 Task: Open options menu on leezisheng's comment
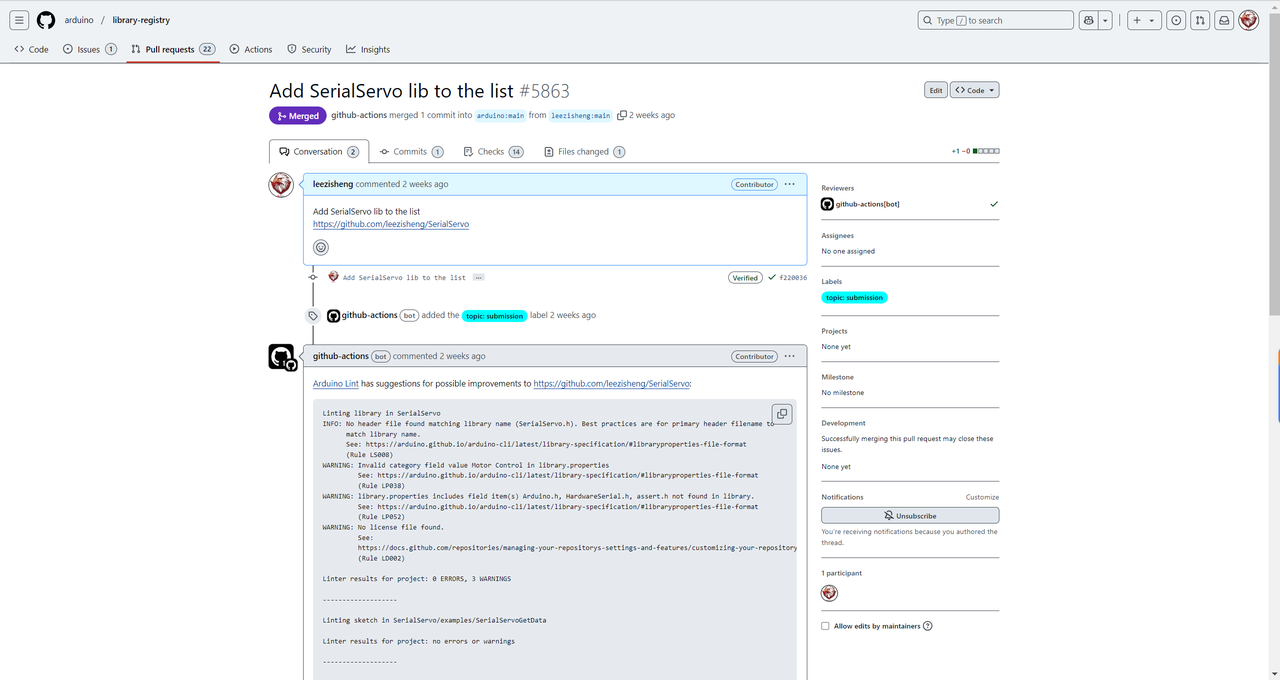coord(790,184)
